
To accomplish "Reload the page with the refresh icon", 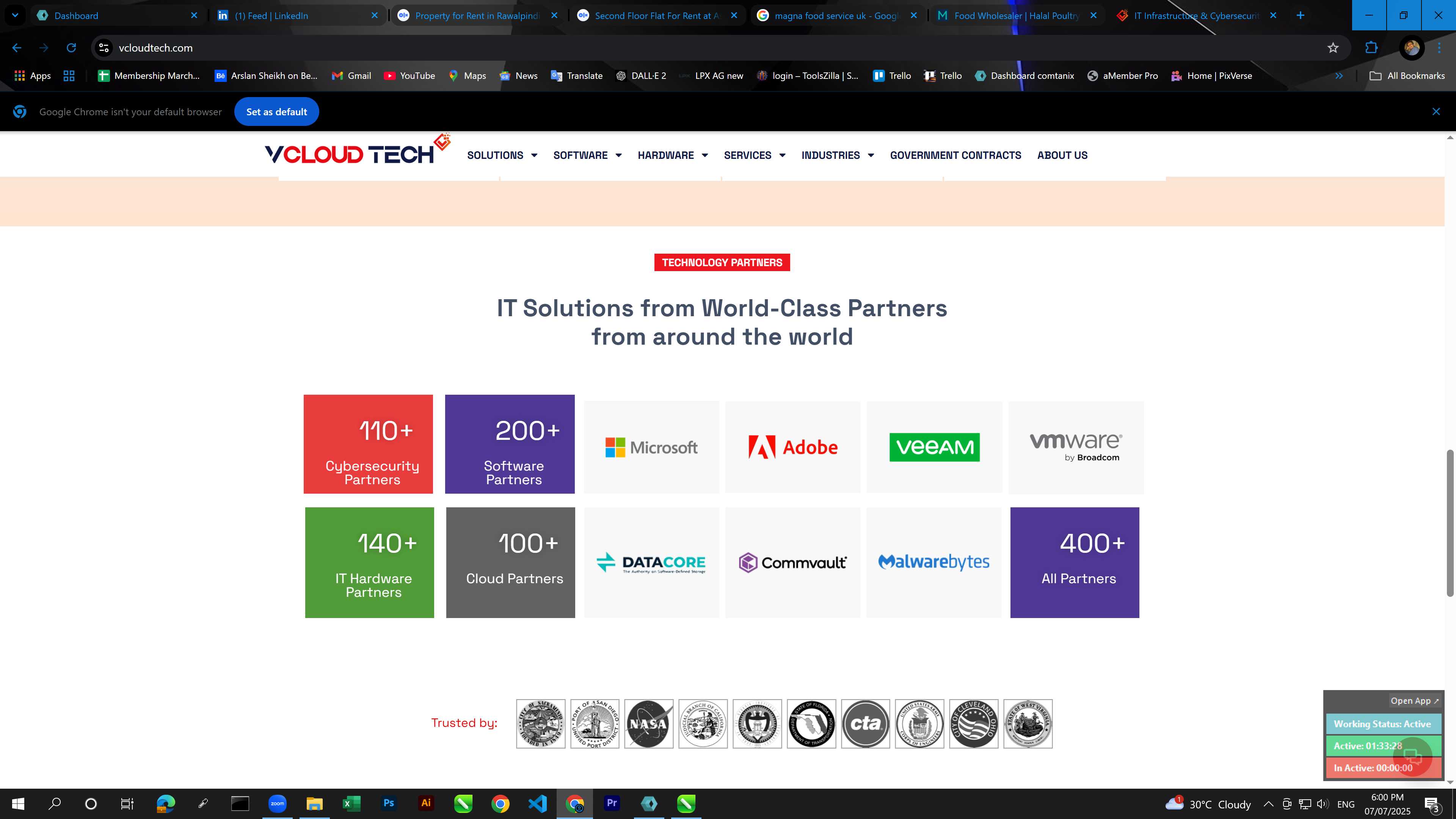I will [71, 48].
